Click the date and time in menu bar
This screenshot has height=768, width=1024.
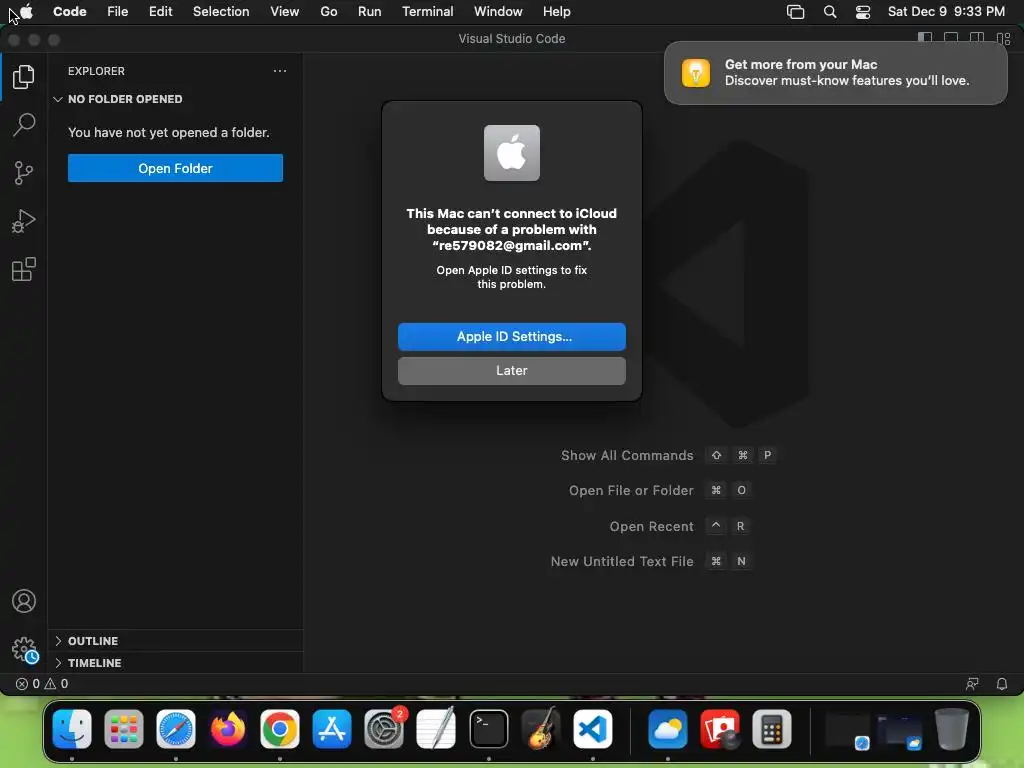(x=946, y=11)
